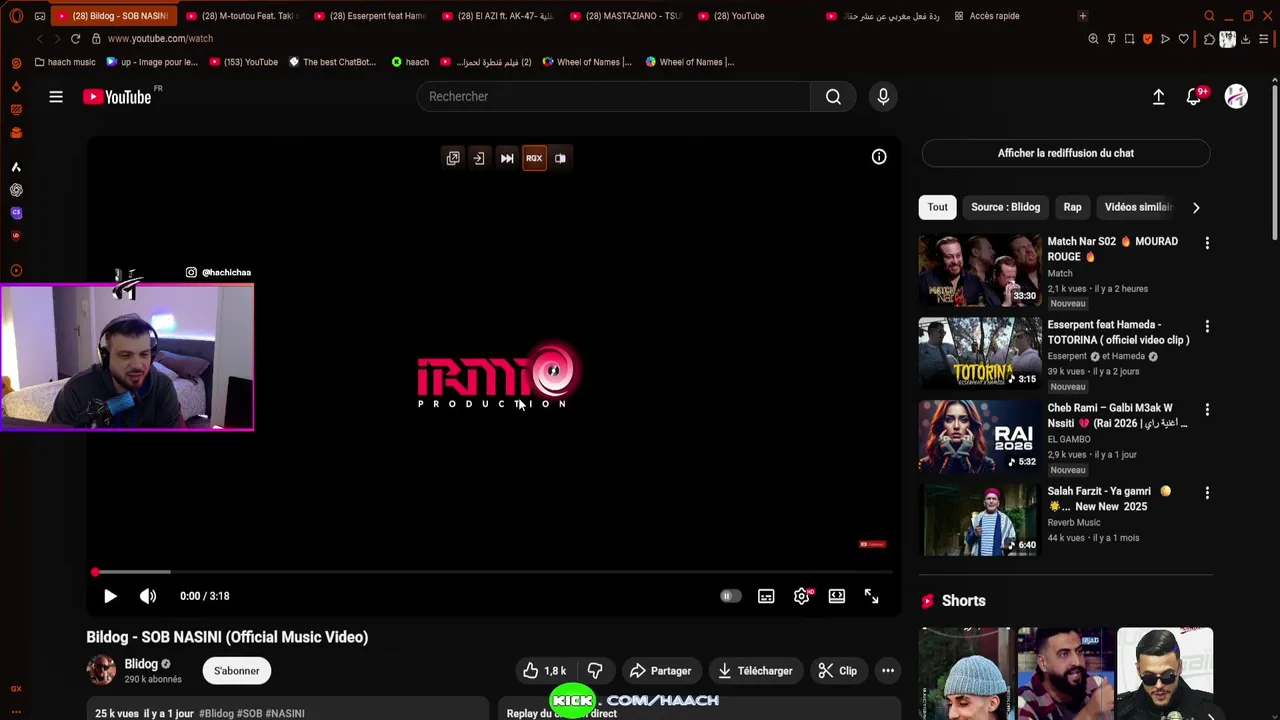Open Esserpent feat Hameda TOTORINA title
This screenshot has height=720, width=1280.
pyautogui.click(x=1118, y=332)
